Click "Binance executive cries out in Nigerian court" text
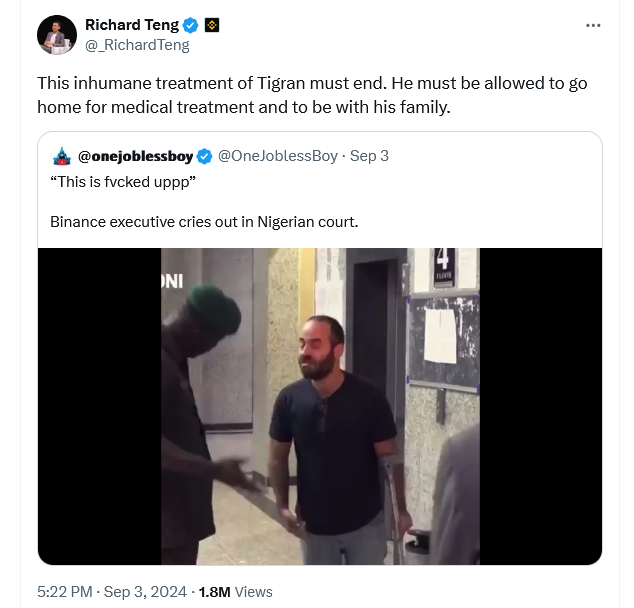The width and height of the screenshot is (634, 608). (x=204, y=221)
